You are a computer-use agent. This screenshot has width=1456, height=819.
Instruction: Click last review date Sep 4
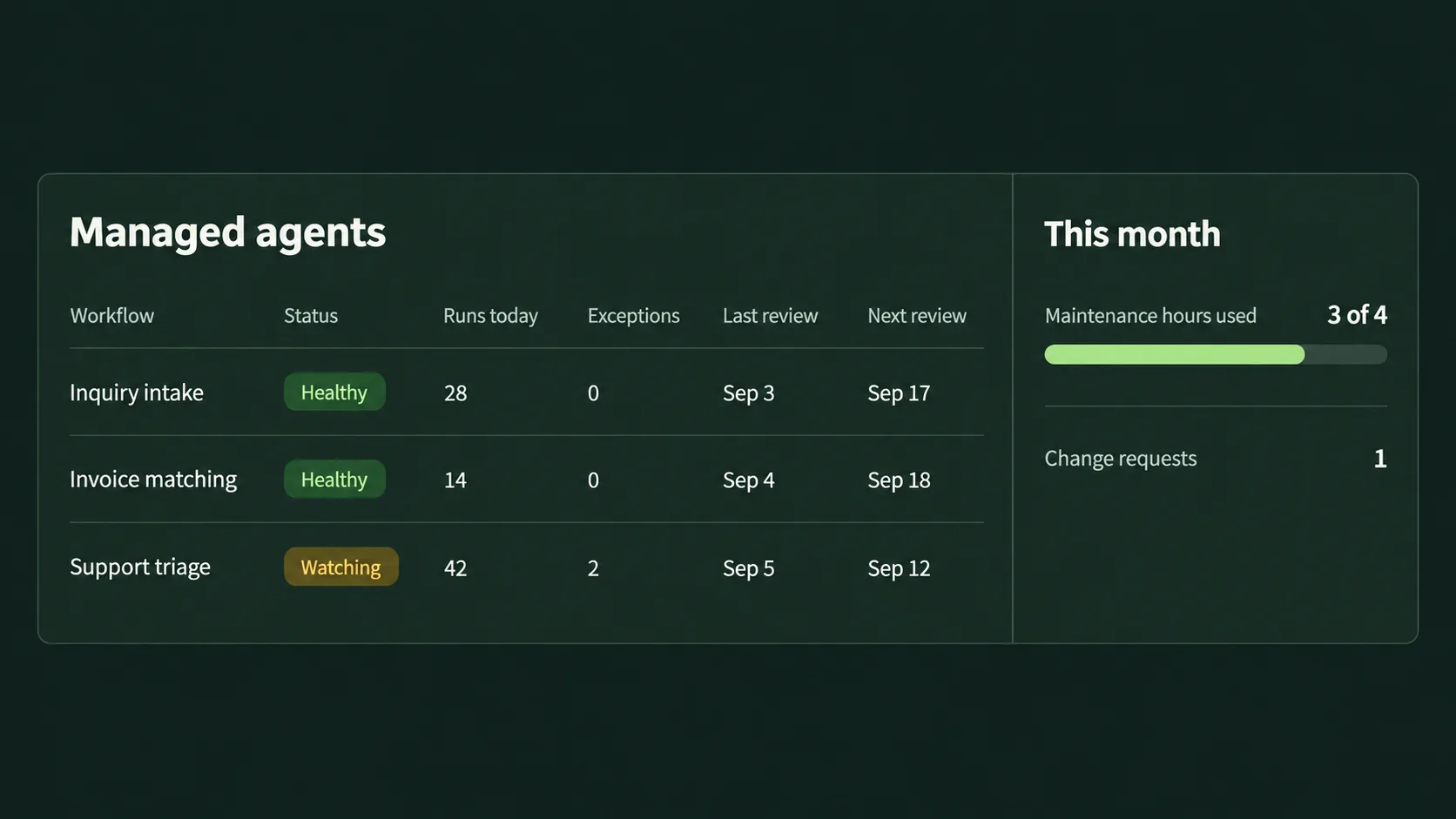click(748, 480)
